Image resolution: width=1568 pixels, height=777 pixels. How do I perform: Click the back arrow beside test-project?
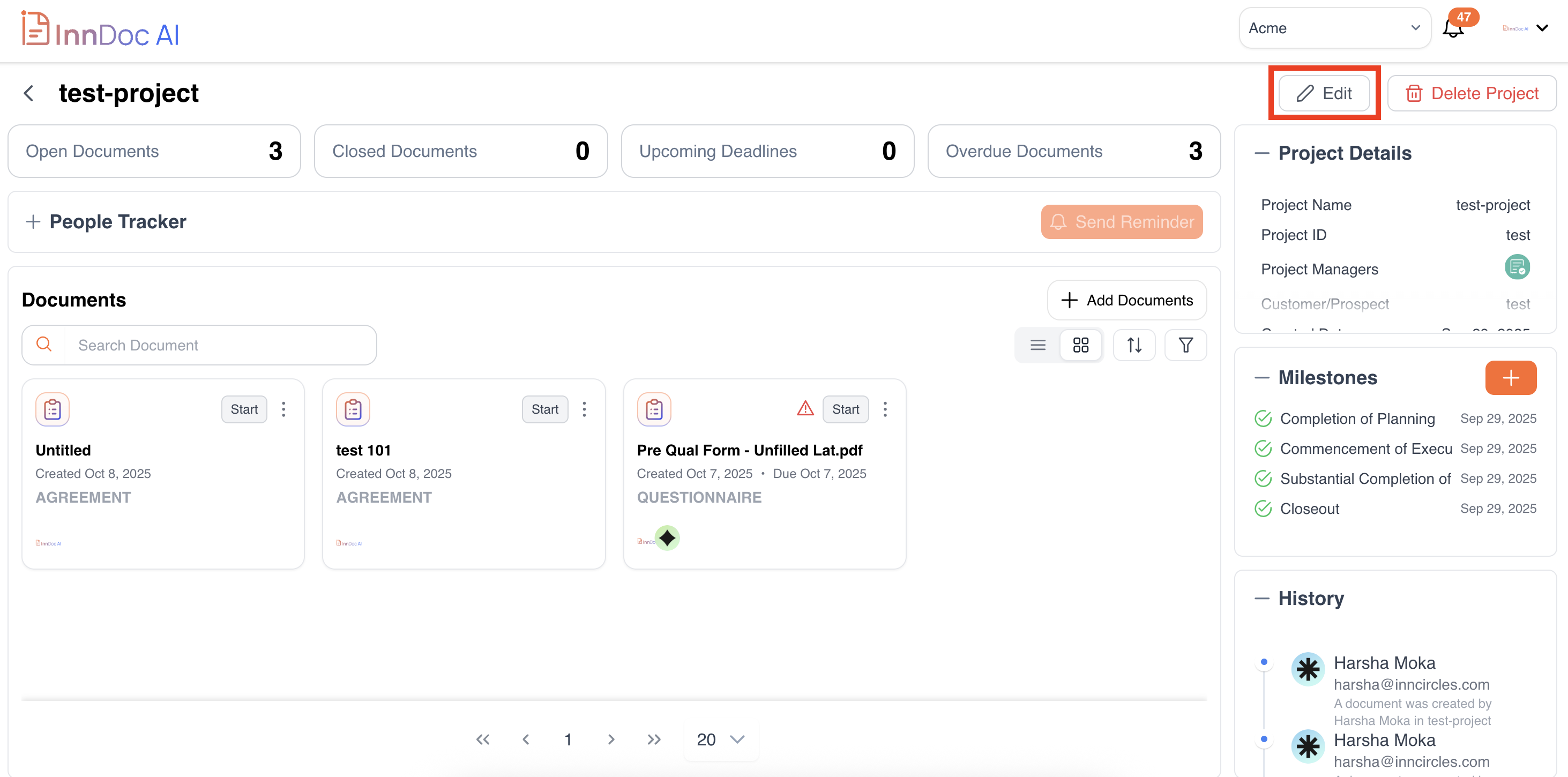(28, 93)
